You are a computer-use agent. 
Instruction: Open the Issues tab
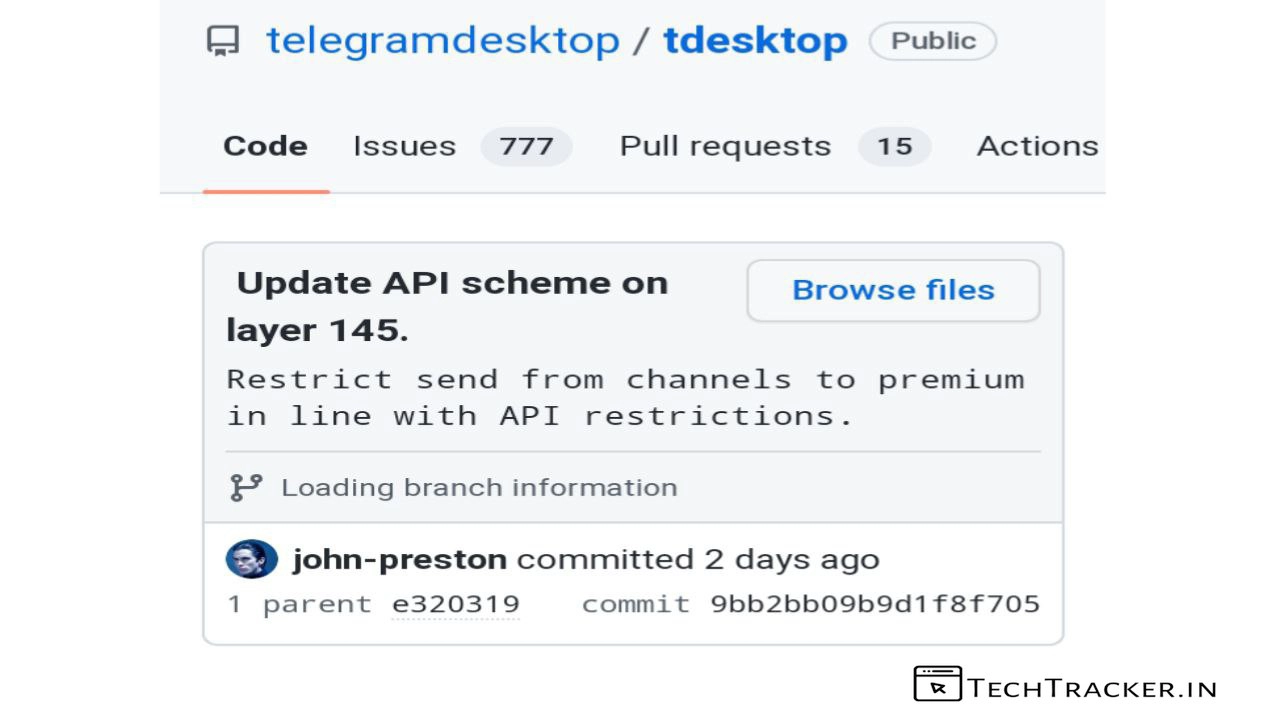click(x=404, y=146)
